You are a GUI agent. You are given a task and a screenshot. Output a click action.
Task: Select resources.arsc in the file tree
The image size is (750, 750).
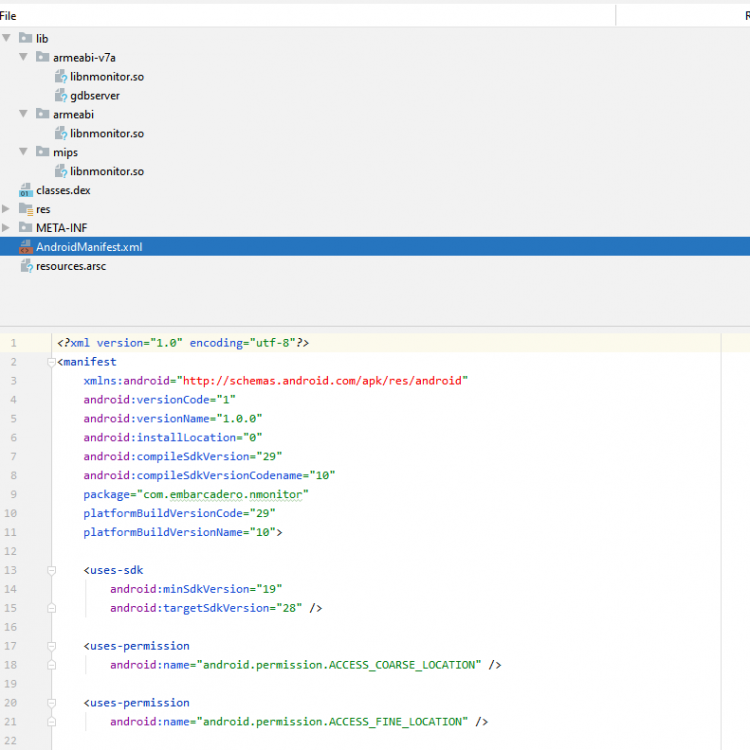coord(71,266)
